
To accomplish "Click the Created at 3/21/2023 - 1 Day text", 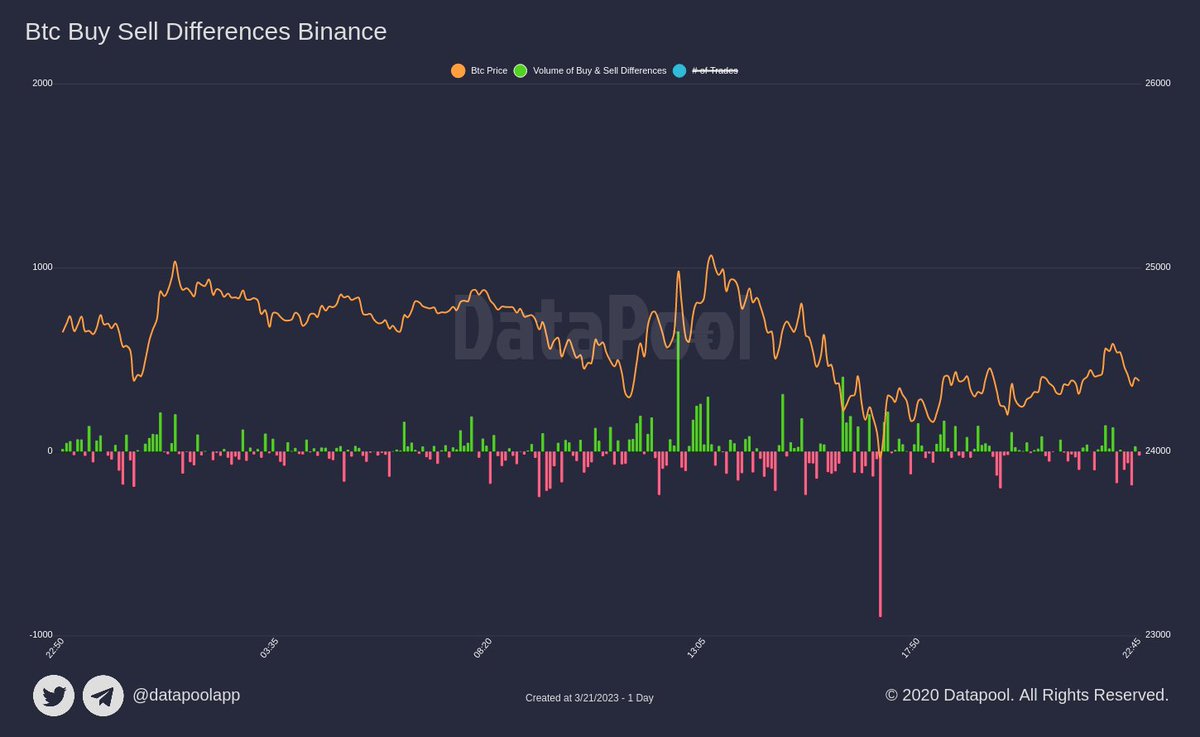I will [589, 698].
